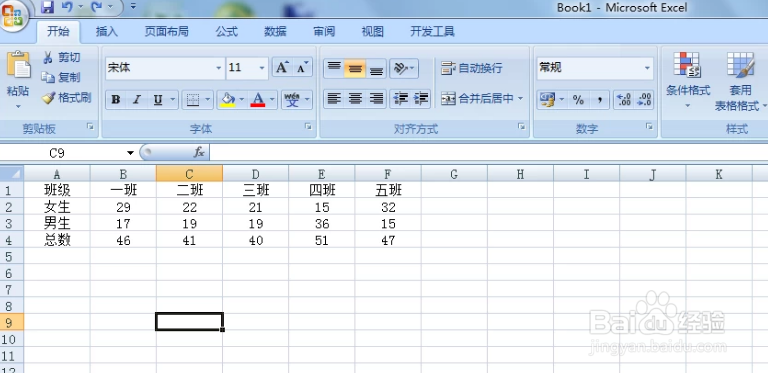Center text horizontally
This screenshot has height=373, width=768.
[x=355, y=99]
